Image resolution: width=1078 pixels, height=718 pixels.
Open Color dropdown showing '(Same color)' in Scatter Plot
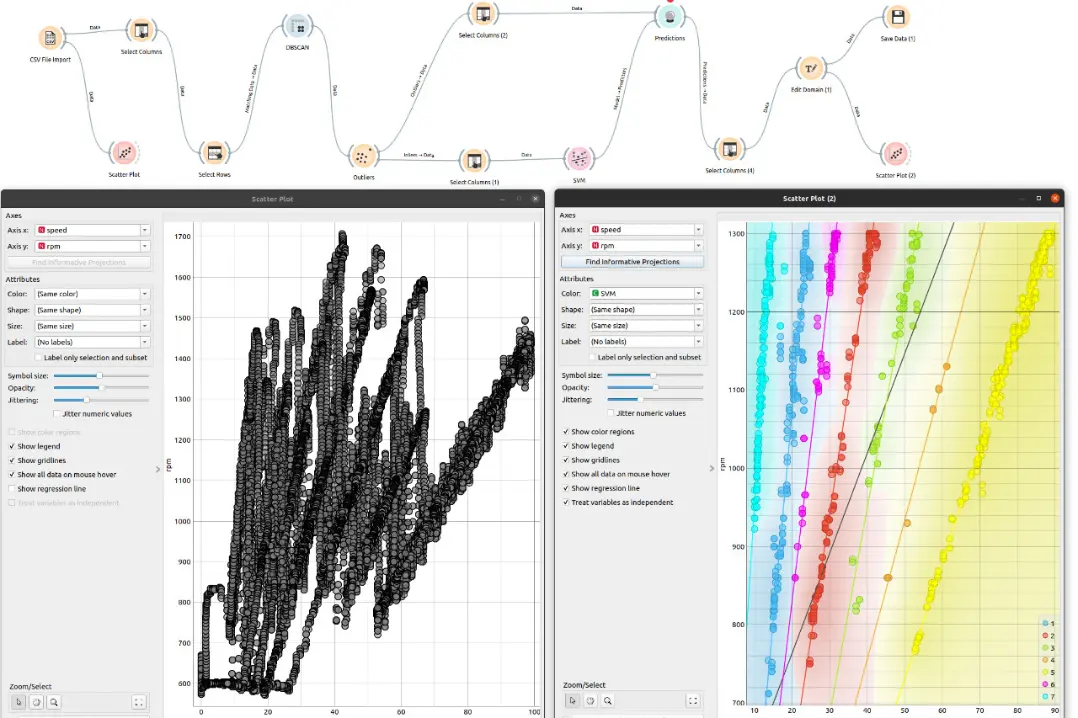93,294
